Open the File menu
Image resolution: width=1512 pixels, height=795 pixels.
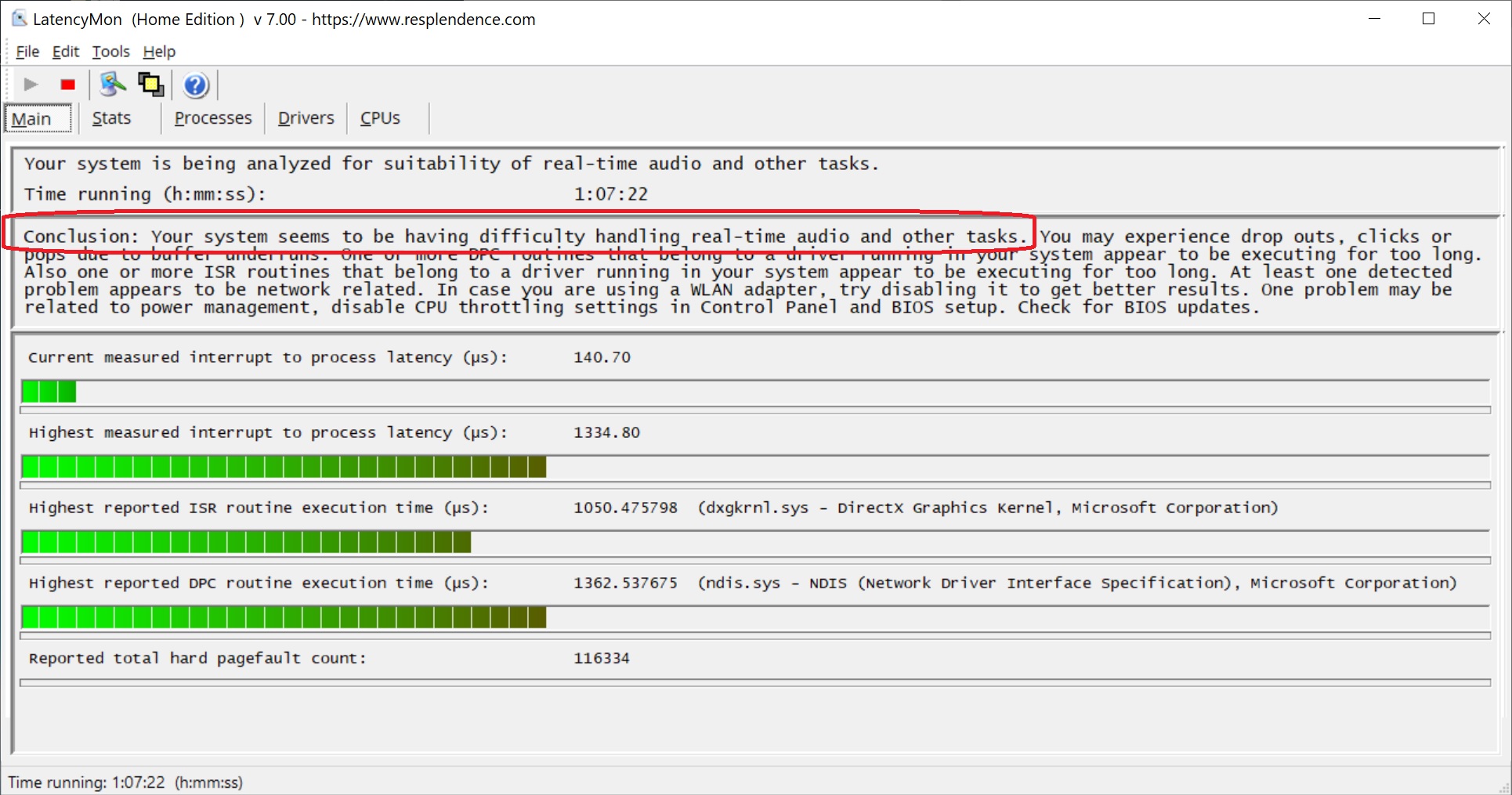tap(27, 52)
